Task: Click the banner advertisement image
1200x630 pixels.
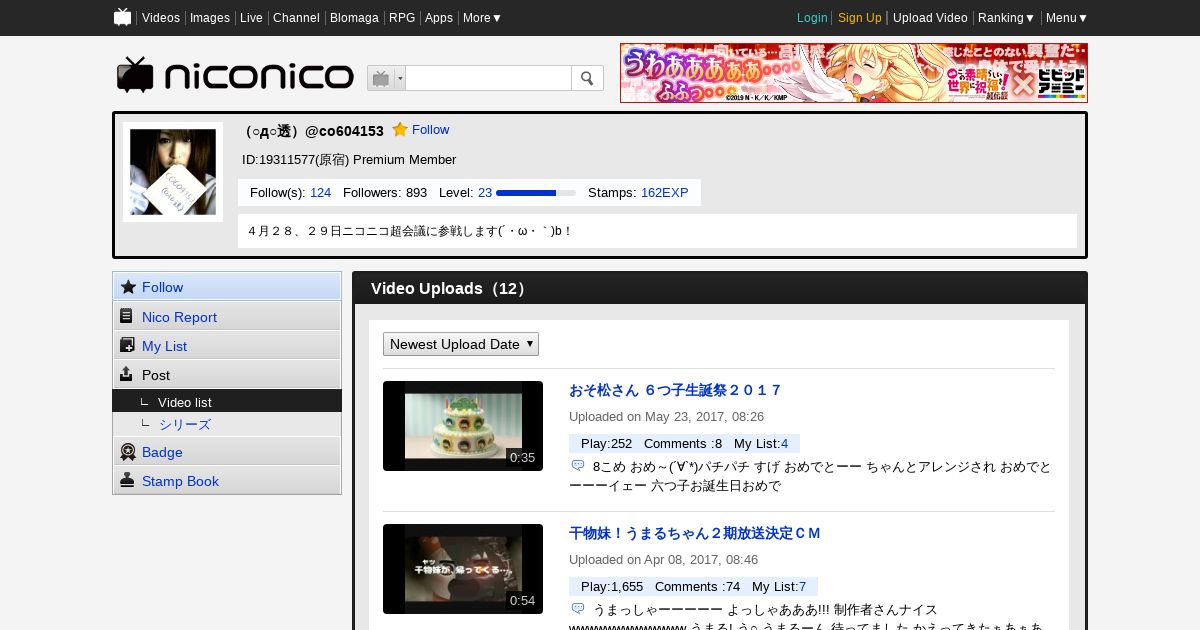Action: [853, 73]
